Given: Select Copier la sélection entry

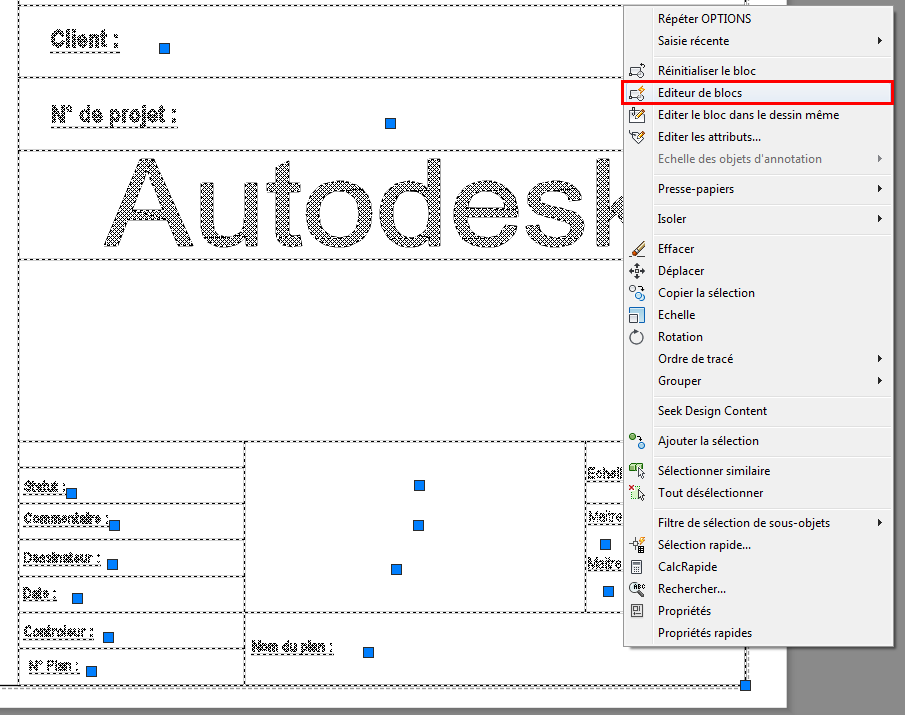Looking at the screenshot, I should (x=758, y=293).
